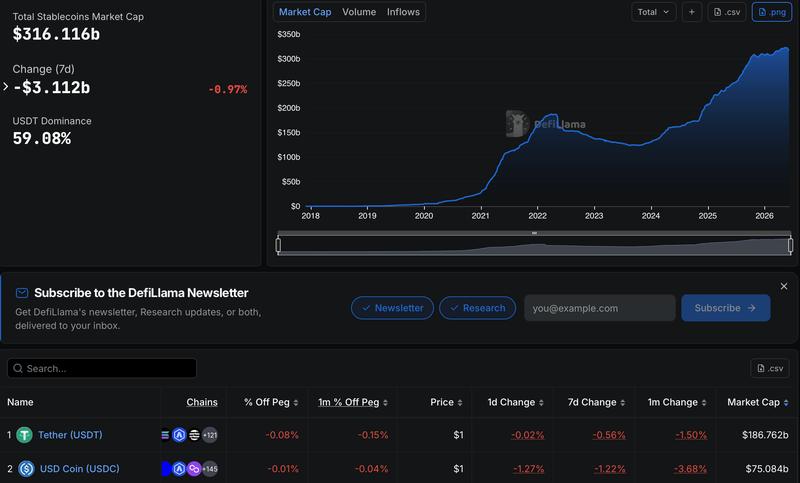Viewport: 800px width, 483px height.
Task: Toggle the Research subscription option
Action: (478, 308)
